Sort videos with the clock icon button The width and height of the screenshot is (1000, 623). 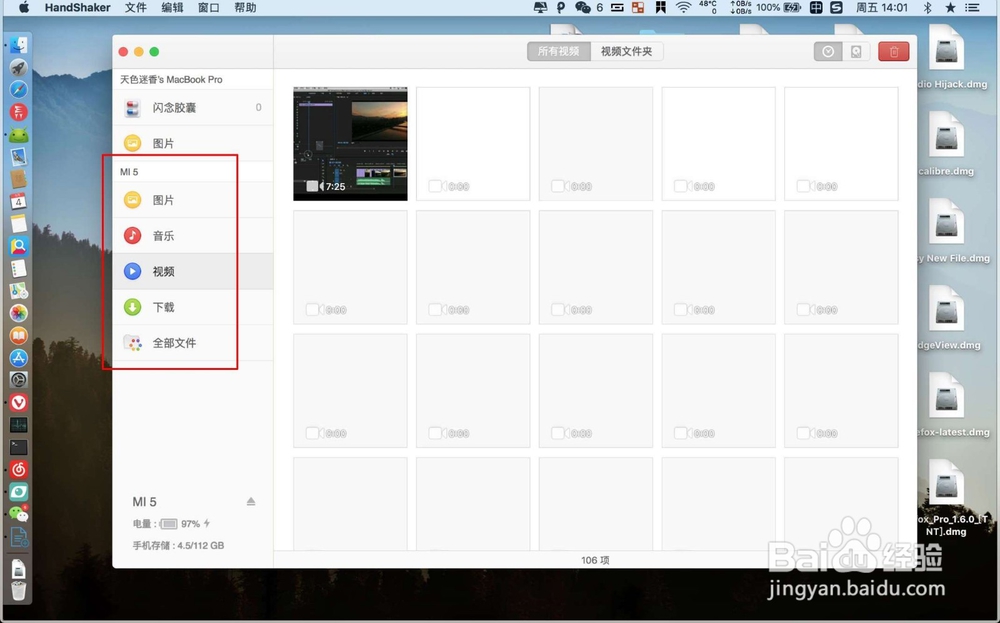tap(828, 52)
